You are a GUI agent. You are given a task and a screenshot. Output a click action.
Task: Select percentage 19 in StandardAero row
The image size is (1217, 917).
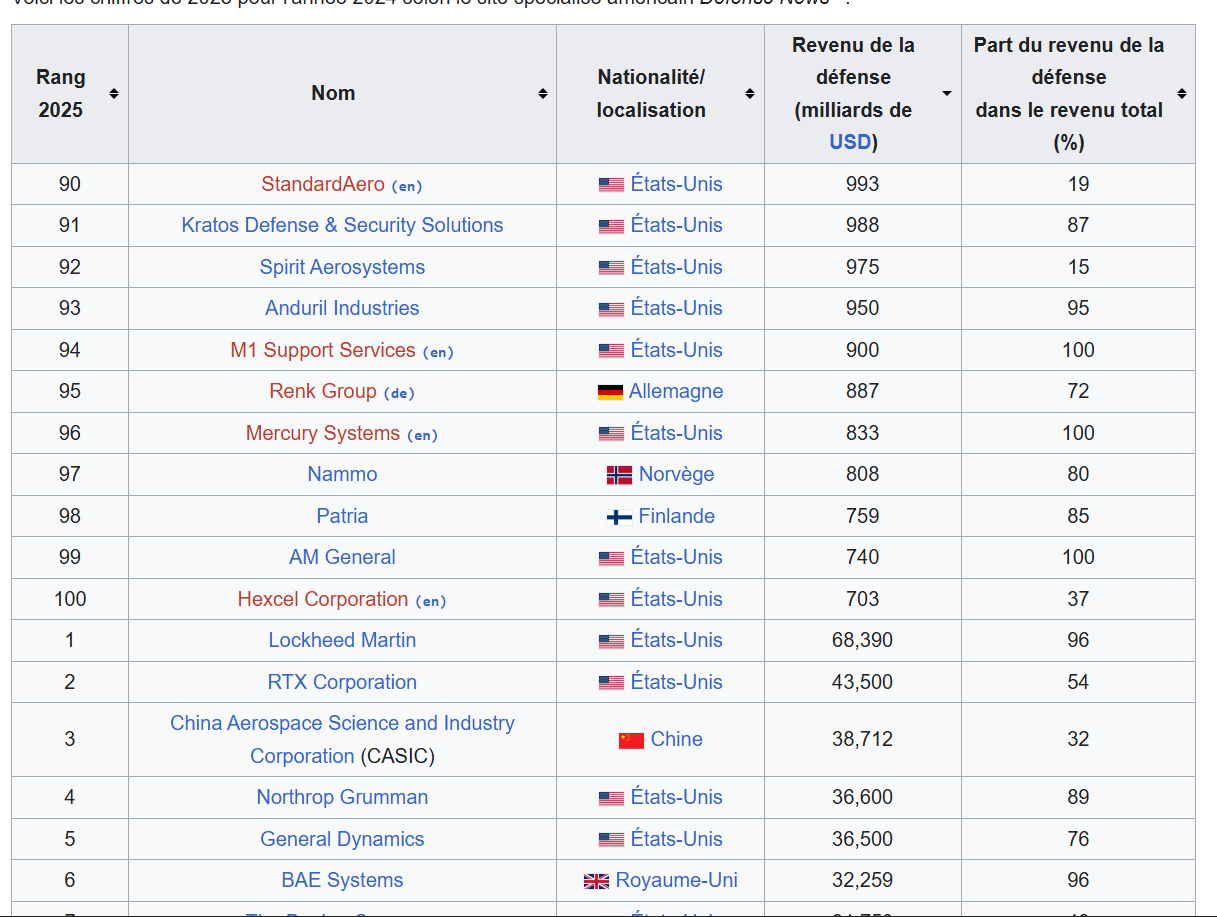(x=1078, y=184)
